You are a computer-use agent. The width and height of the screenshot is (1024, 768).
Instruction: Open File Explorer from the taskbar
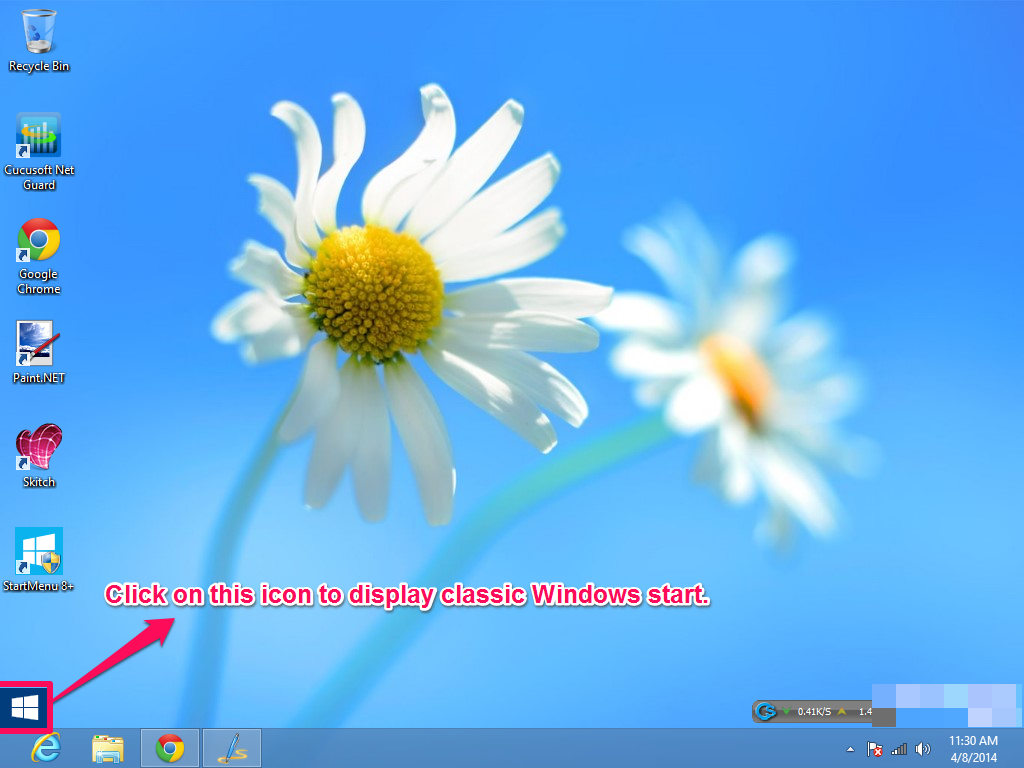pos(108,748)
